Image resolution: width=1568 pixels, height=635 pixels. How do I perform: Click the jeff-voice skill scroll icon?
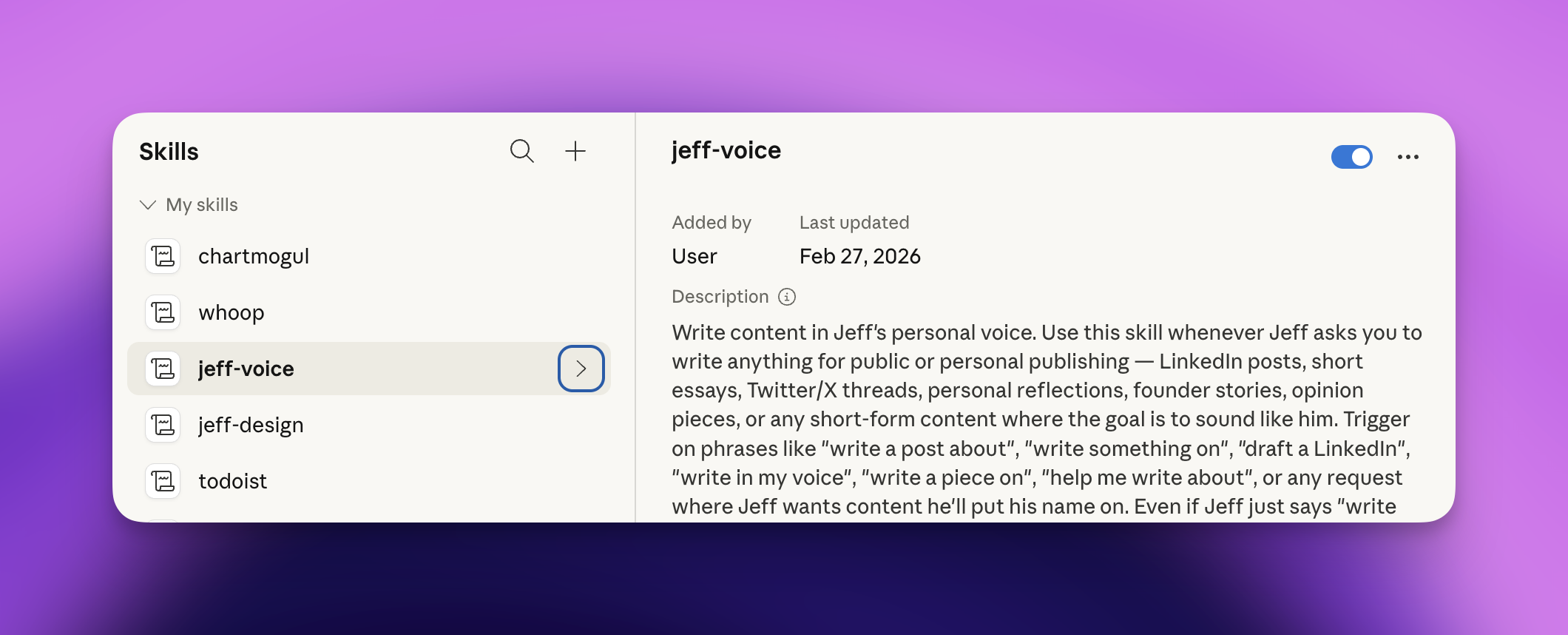point(163,369)
